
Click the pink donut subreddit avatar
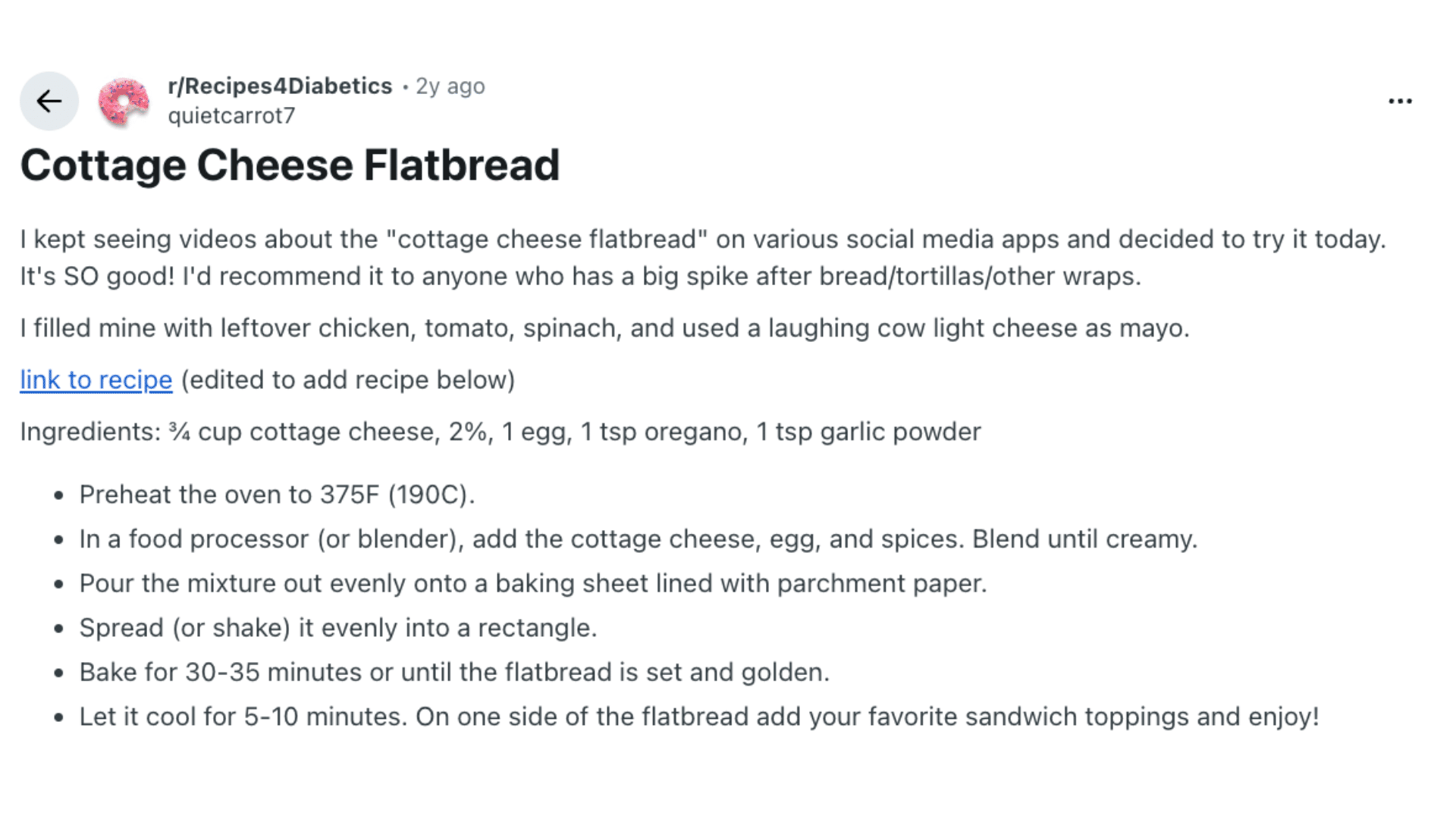(x=124, y=102)
